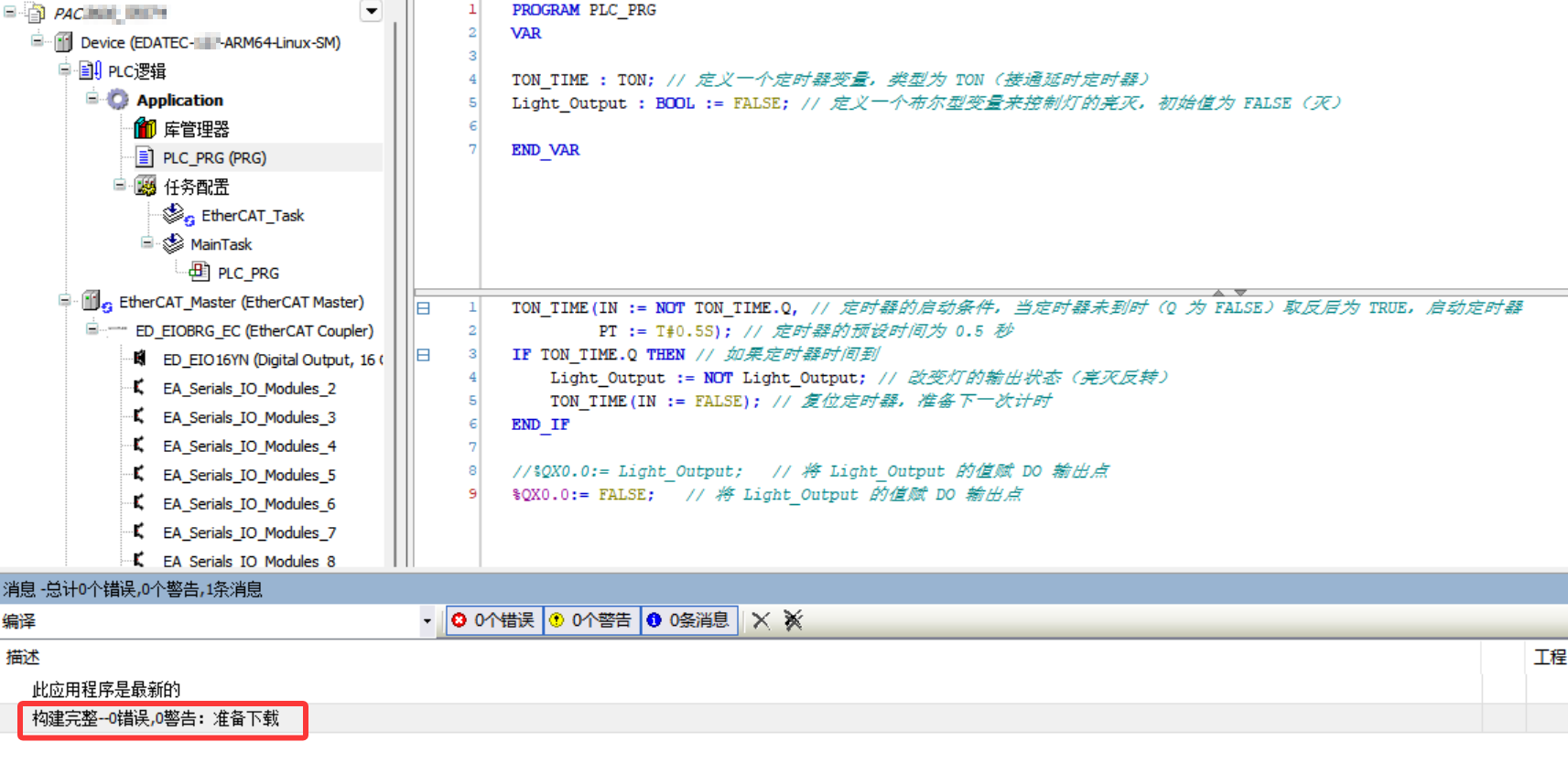Clear messages with the X icon

761,620
